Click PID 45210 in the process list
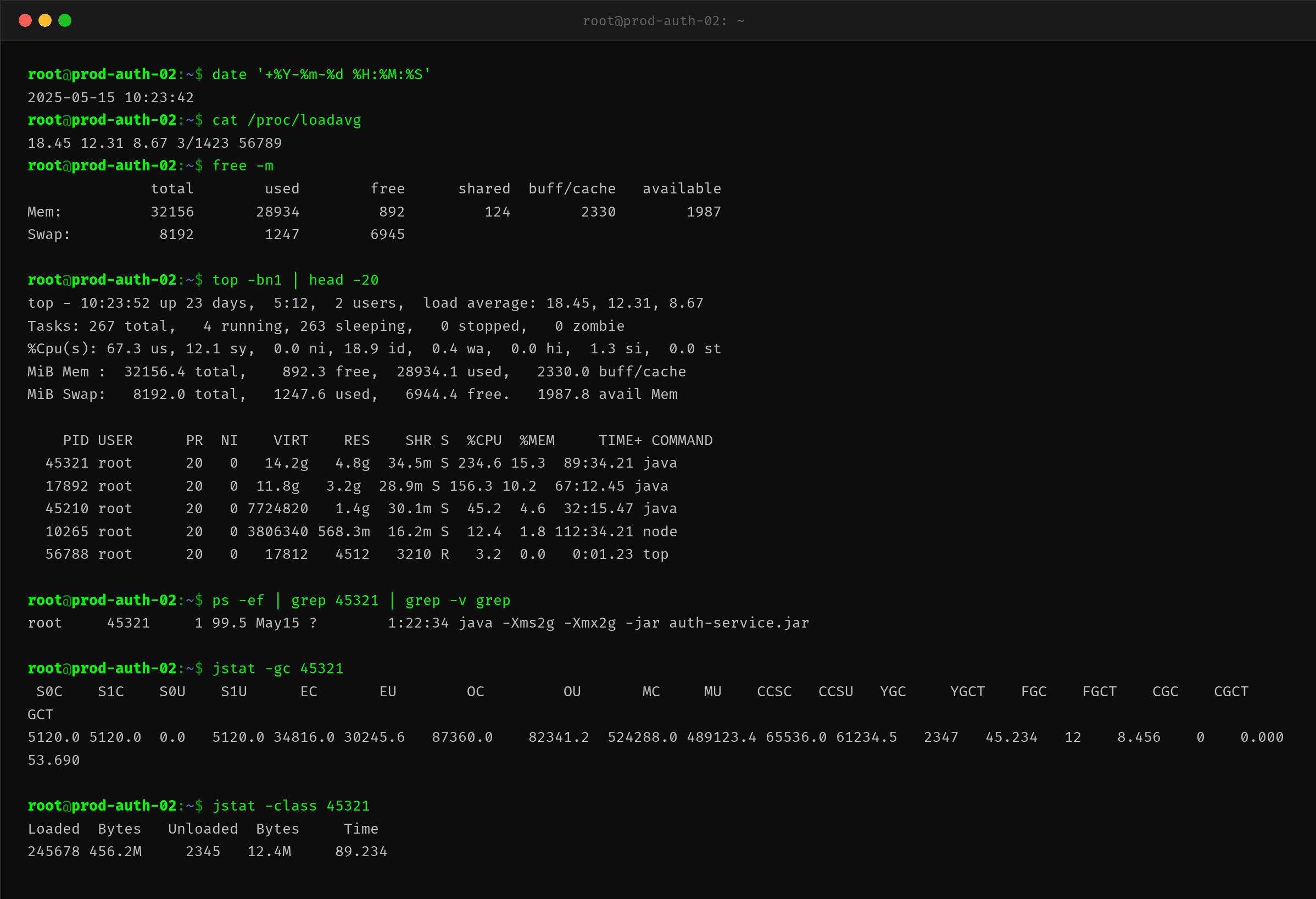 point(67,509)
